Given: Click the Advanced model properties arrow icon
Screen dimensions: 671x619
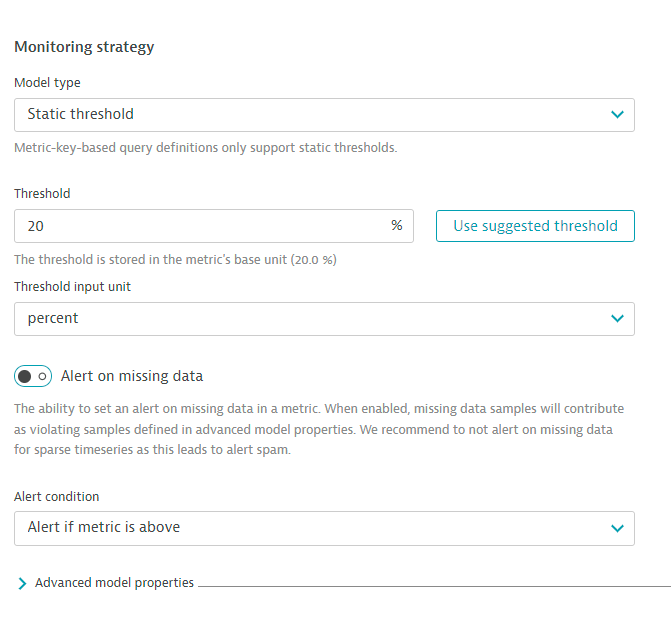Looking at the screenshot, I should click(22, 583).
